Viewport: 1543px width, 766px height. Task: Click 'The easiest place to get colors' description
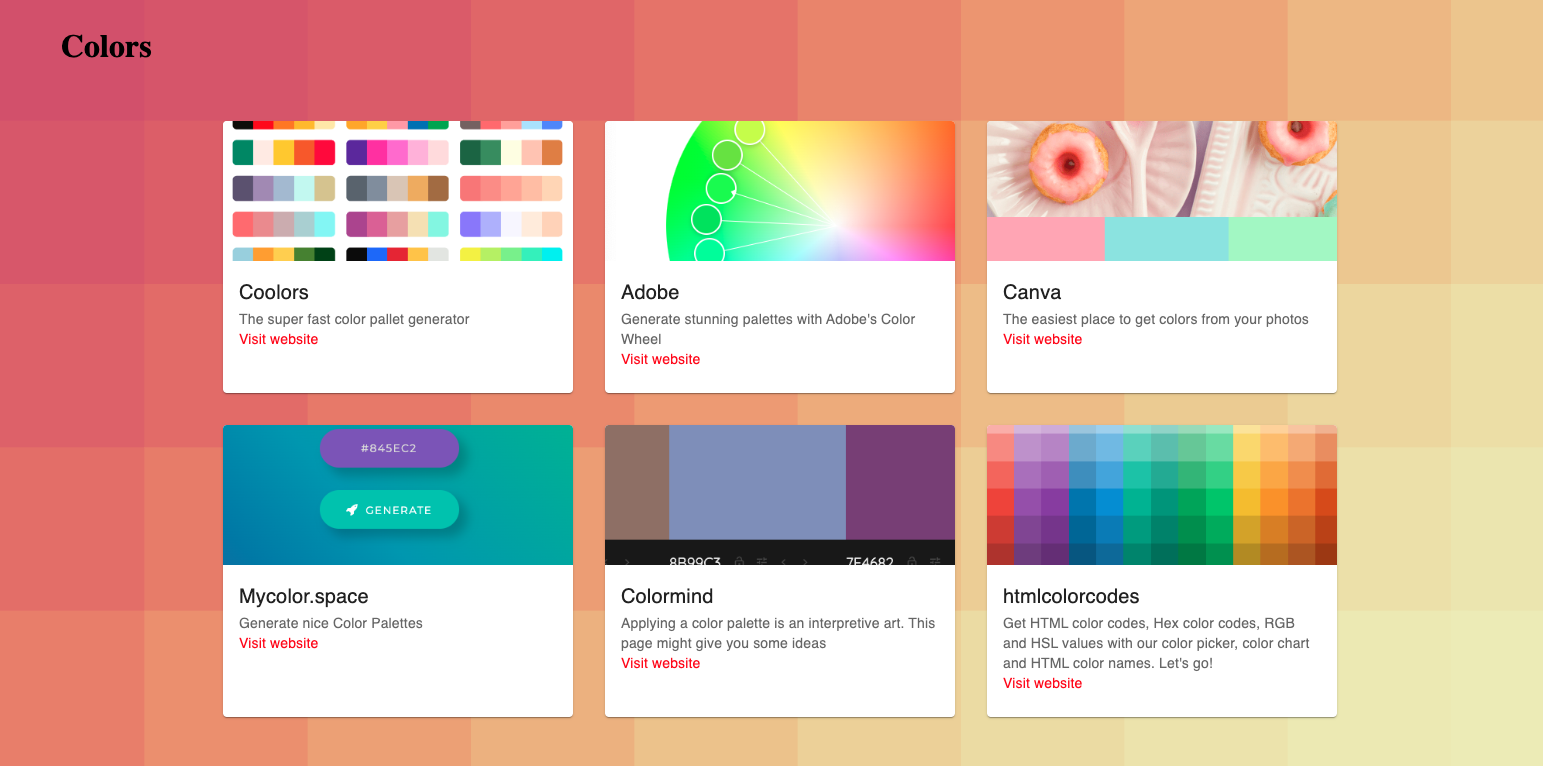tap(1156, 319)
